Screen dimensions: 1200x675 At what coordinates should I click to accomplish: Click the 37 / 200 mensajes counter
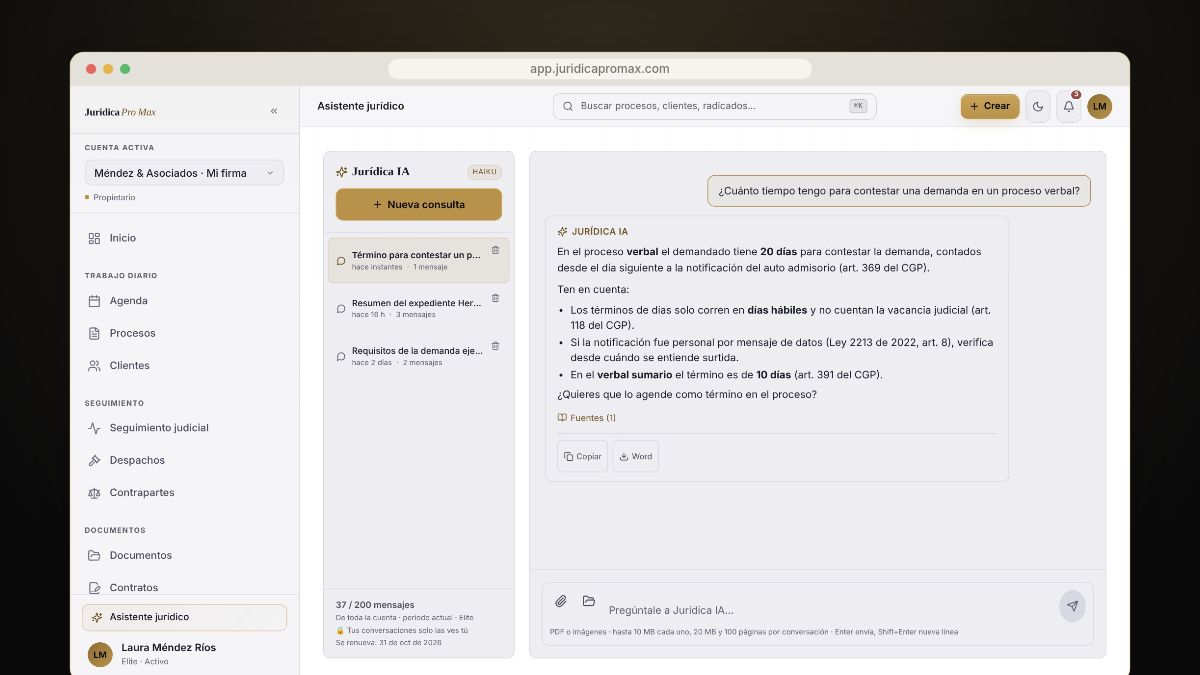[375, 605]
